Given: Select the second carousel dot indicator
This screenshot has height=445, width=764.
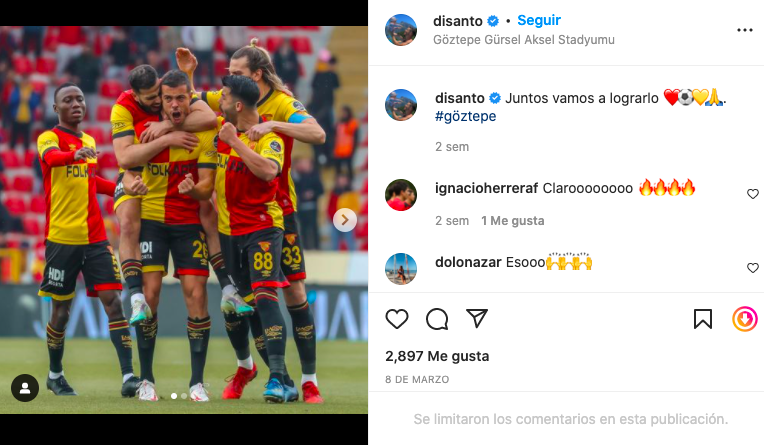Looking at the screenshot, I should [x=184, y=396].
